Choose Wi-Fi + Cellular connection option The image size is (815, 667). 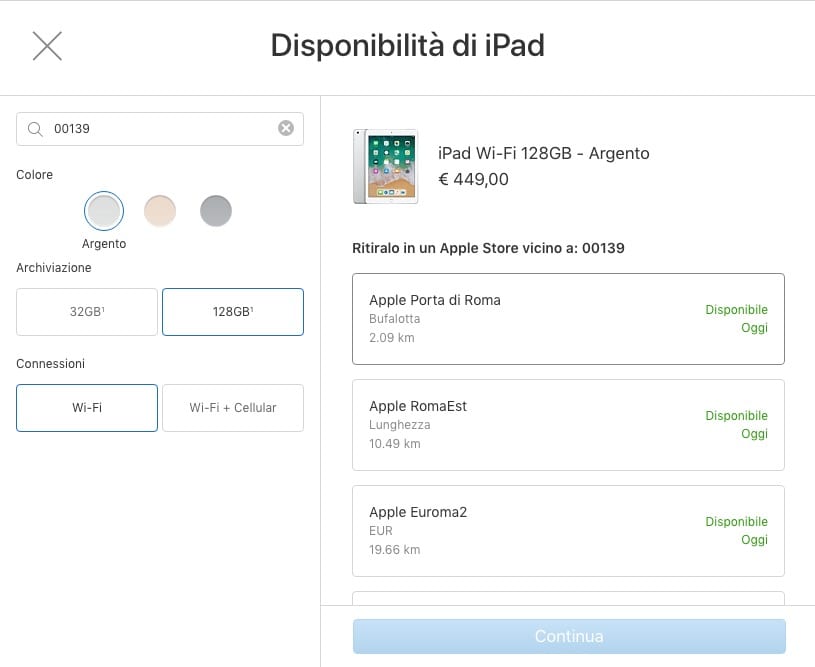pos(233,408)
